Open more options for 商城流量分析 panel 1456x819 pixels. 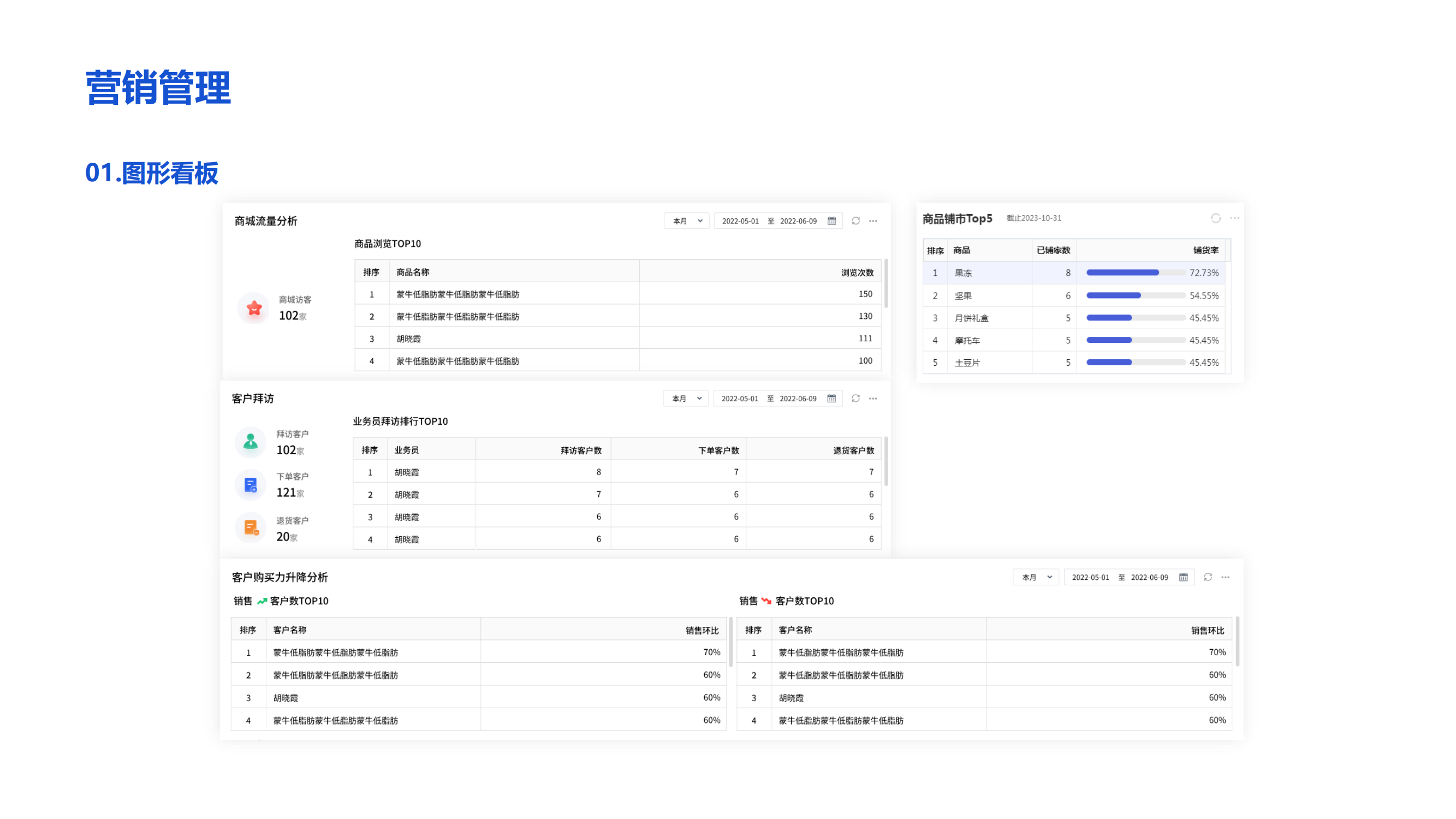pos(873,221)
